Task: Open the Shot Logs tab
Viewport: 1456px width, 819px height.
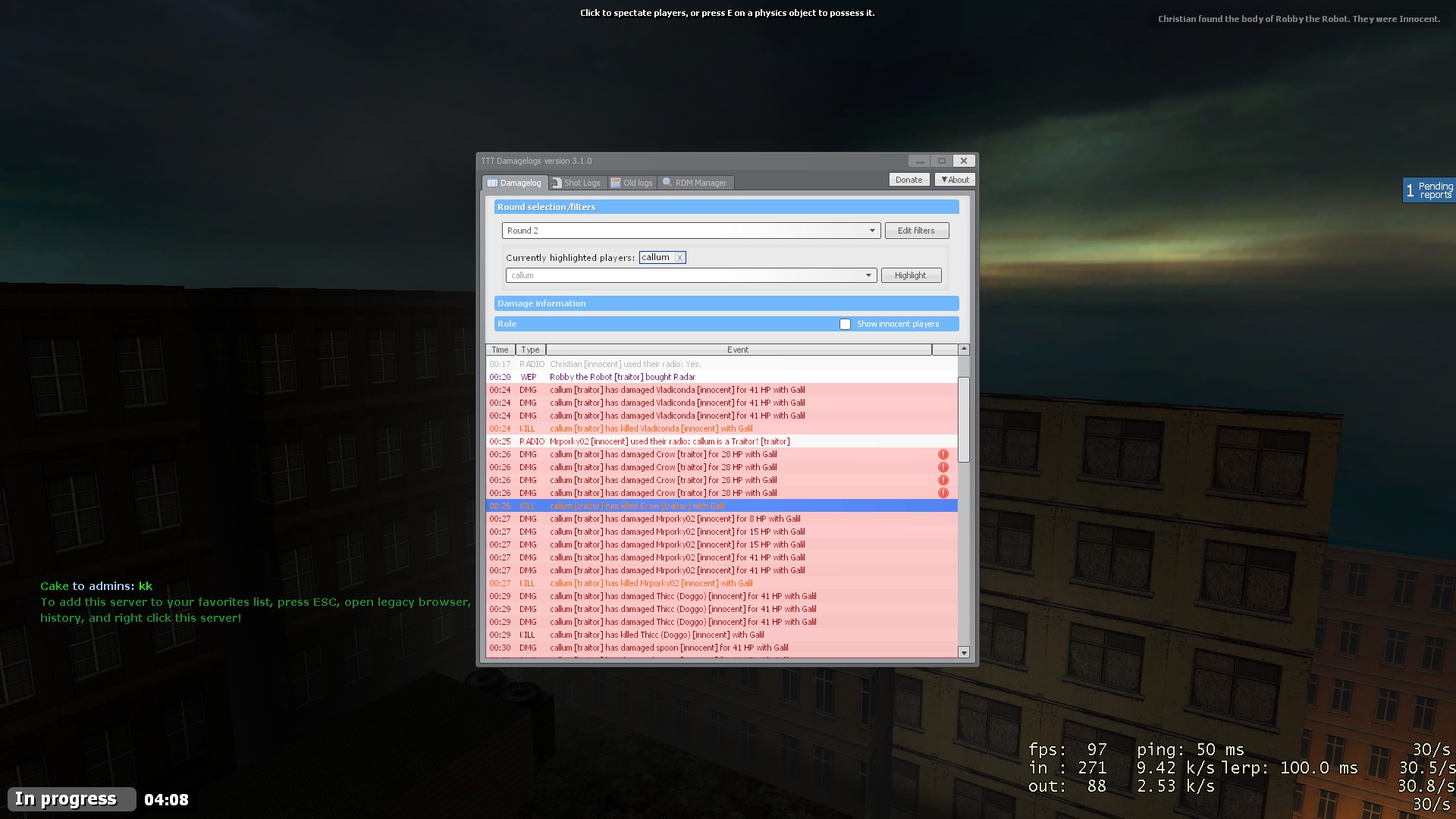Action: (576, 183)
